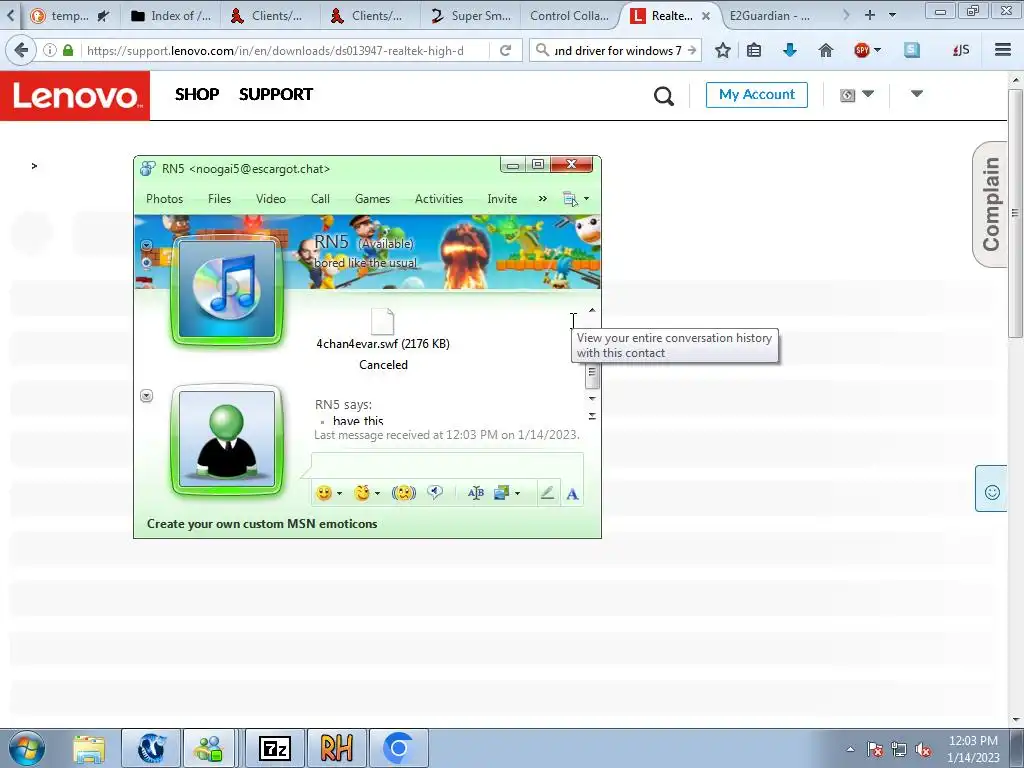Click your own green avatar display picture
This screenshot has height=768, width=1024.
point(227,438)
